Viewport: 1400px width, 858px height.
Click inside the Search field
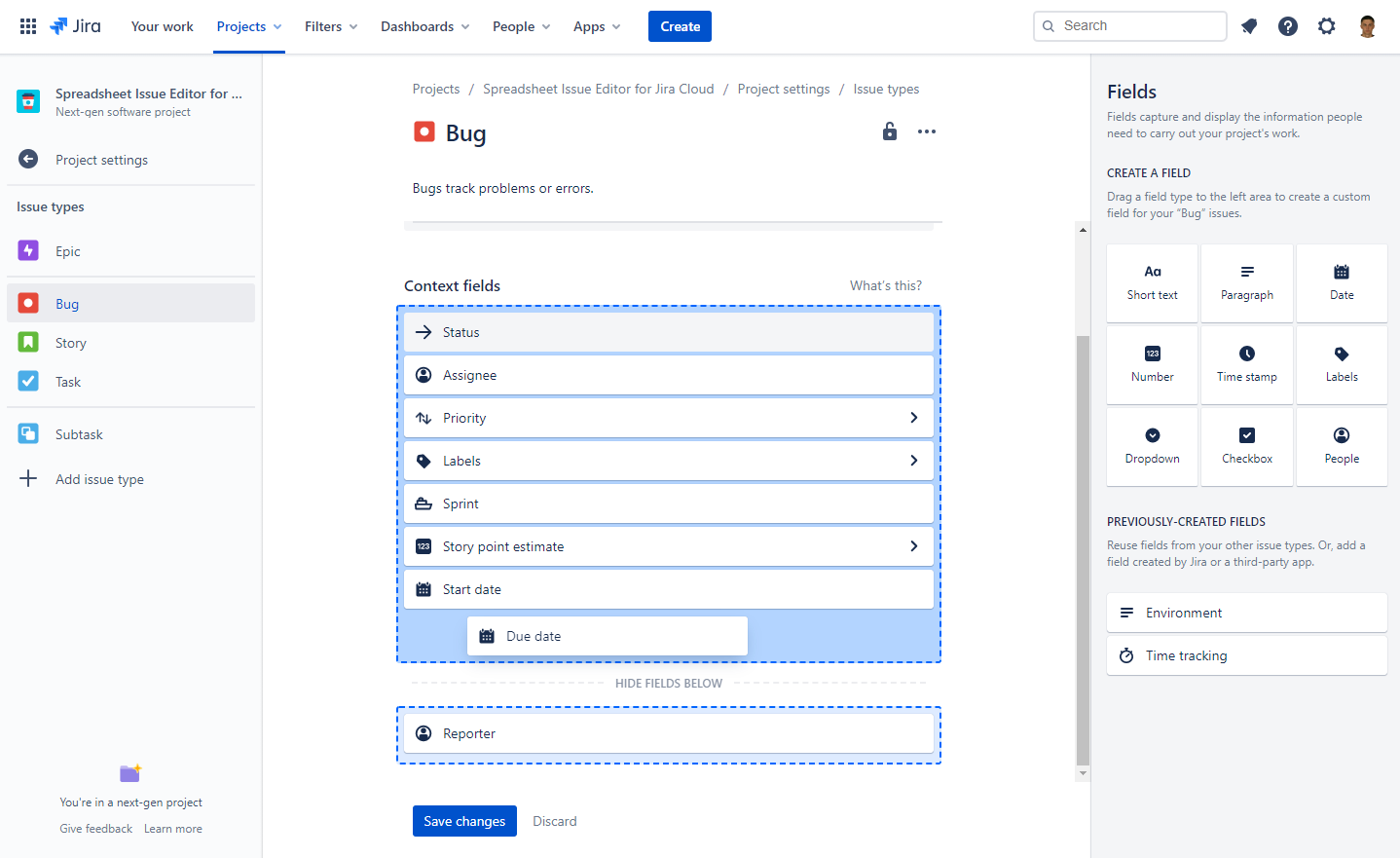click(1130, 26)
